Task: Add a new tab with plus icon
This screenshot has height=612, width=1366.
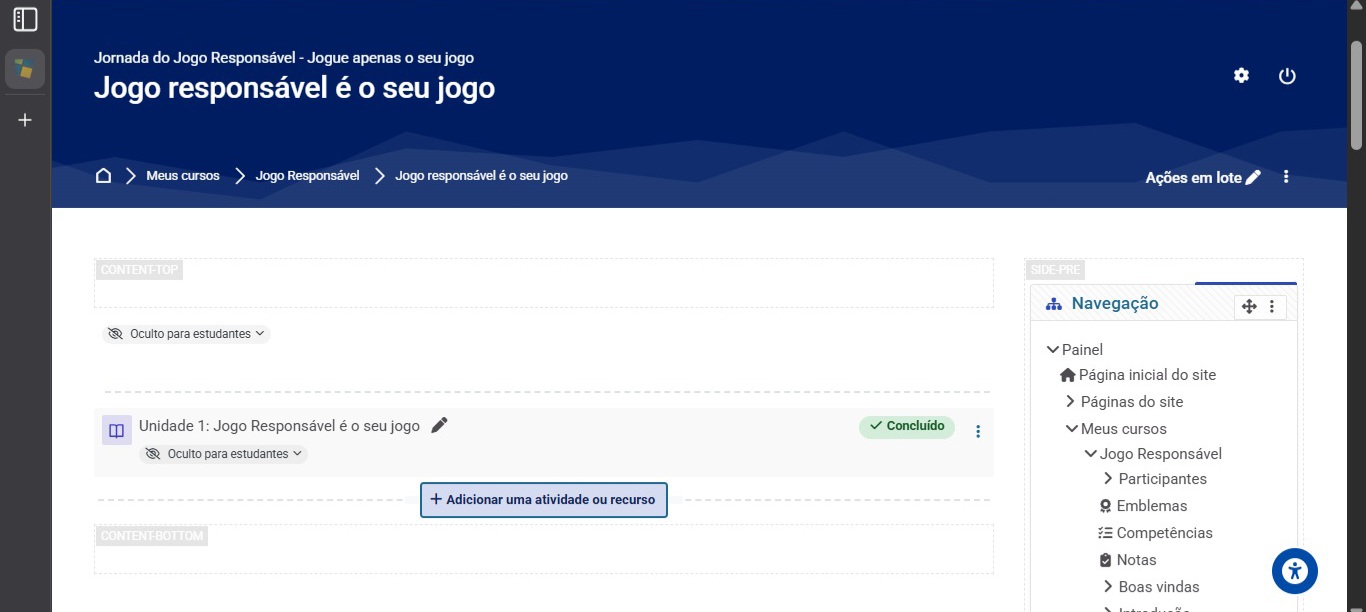Action: click(x=25, y=120)
